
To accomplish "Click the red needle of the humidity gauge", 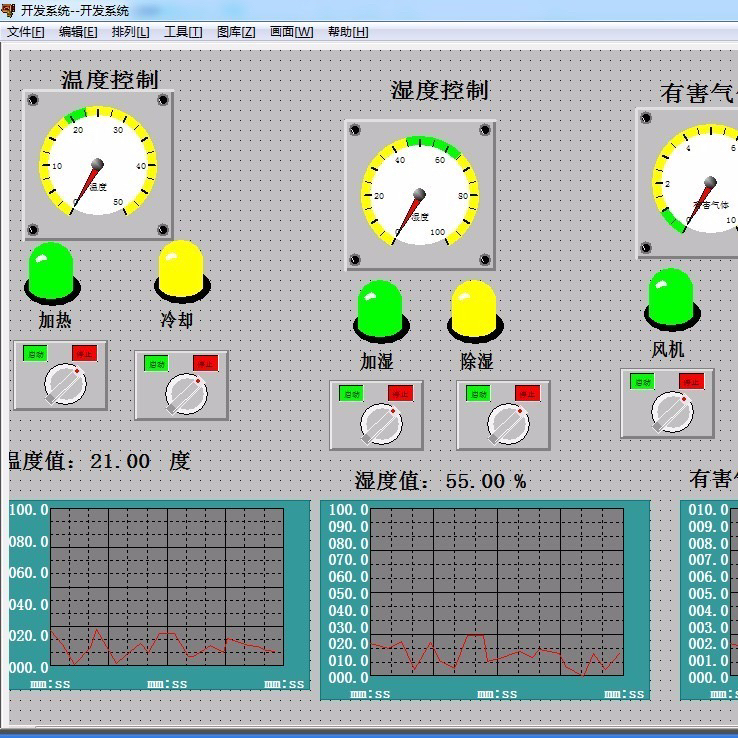I will point(407,218).
